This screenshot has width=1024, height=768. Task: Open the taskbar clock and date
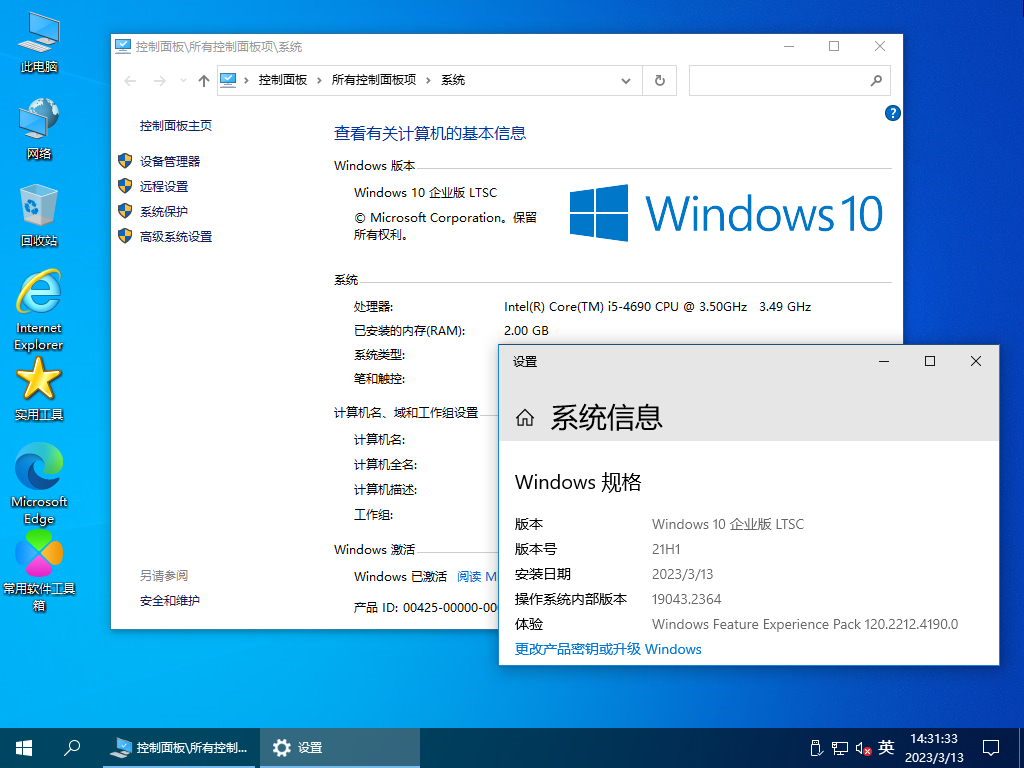click(x=934, y=748)
